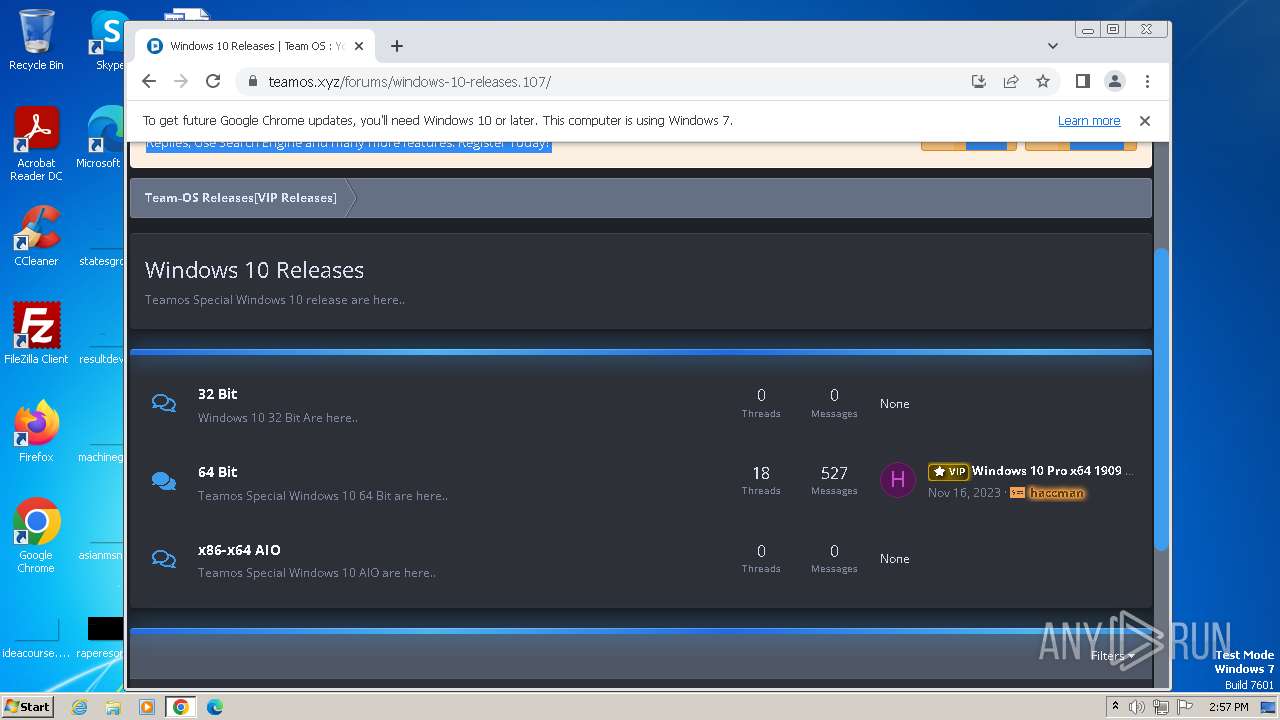Open the Chrome three-dot menu
The width and height of the screenshot is (1280, 720).
pyautogui.click(x=1147, y=81)
